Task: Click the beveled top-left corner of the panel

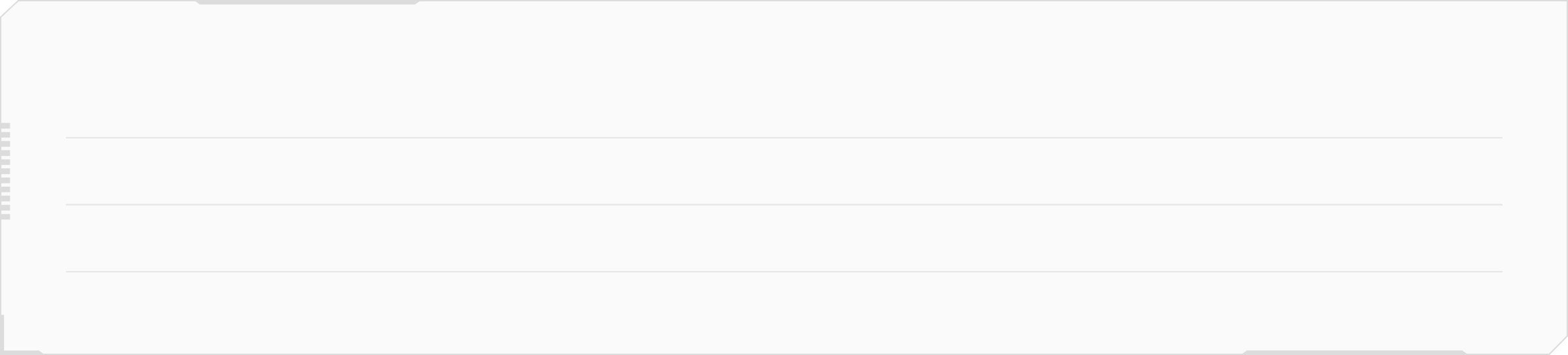Action: [9, 9]
